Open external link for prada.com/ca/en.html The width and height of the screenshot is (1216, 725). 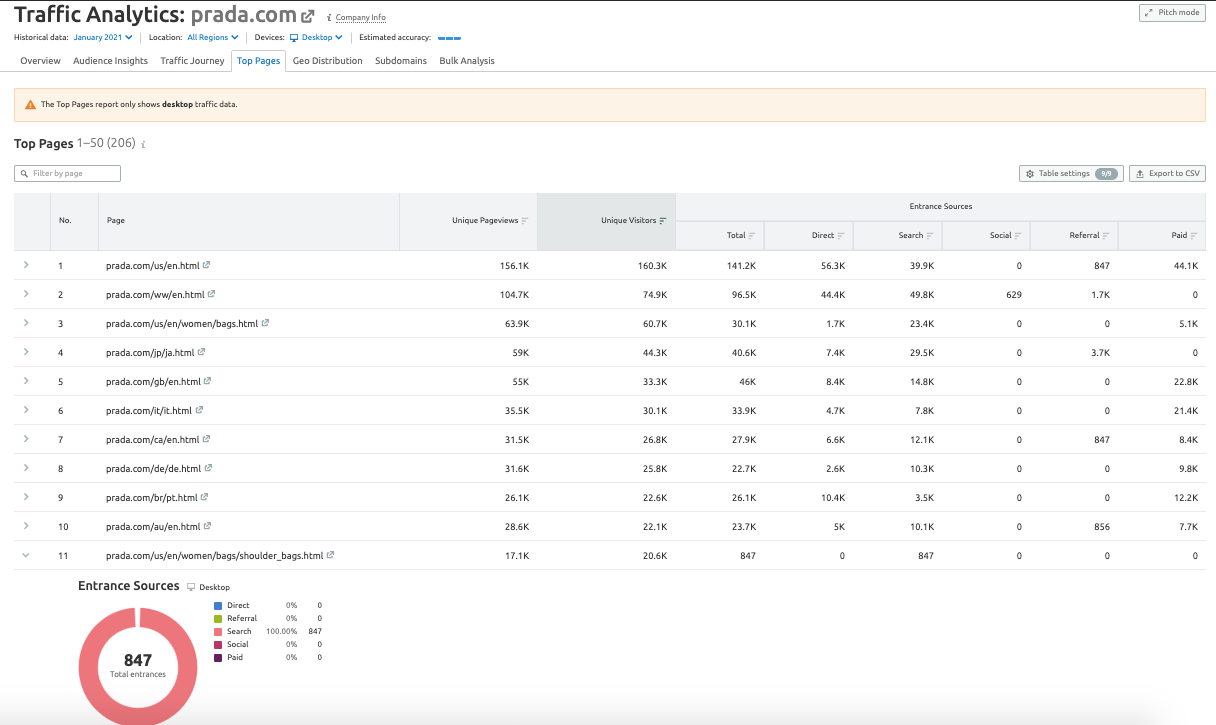tap(207, 439)
